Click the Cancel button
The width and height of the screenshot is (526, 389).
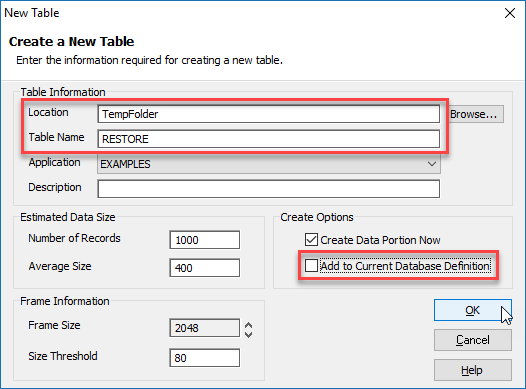[x=473, y=340]
